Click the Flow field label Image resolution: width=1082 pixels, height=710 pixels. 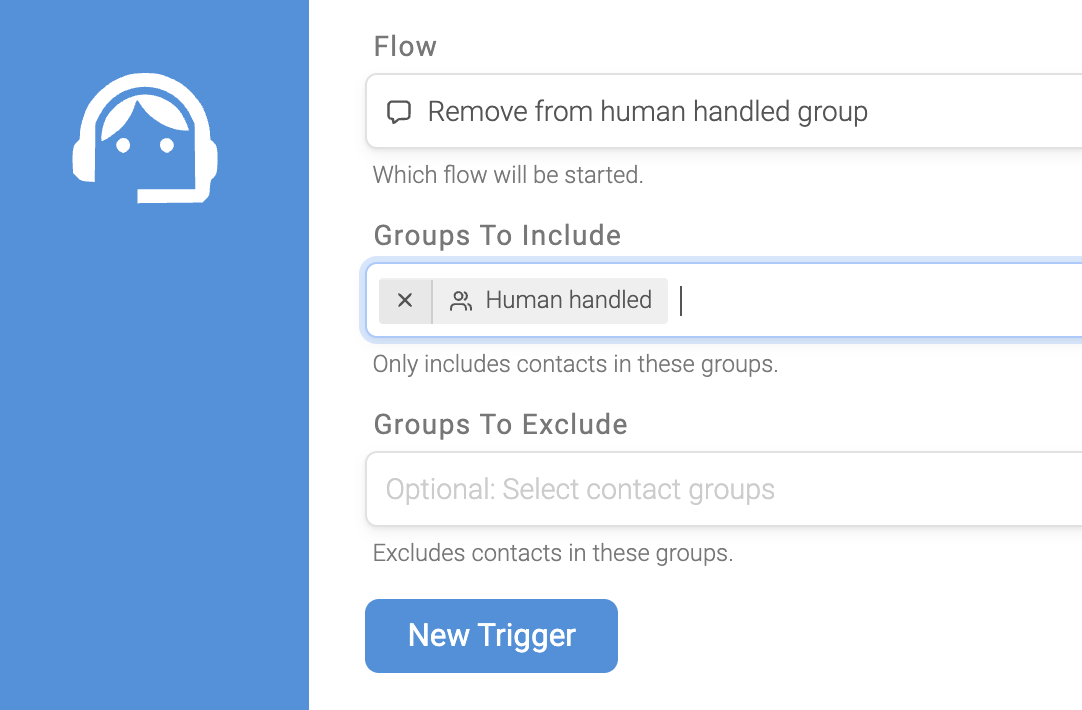coord(405,47)
